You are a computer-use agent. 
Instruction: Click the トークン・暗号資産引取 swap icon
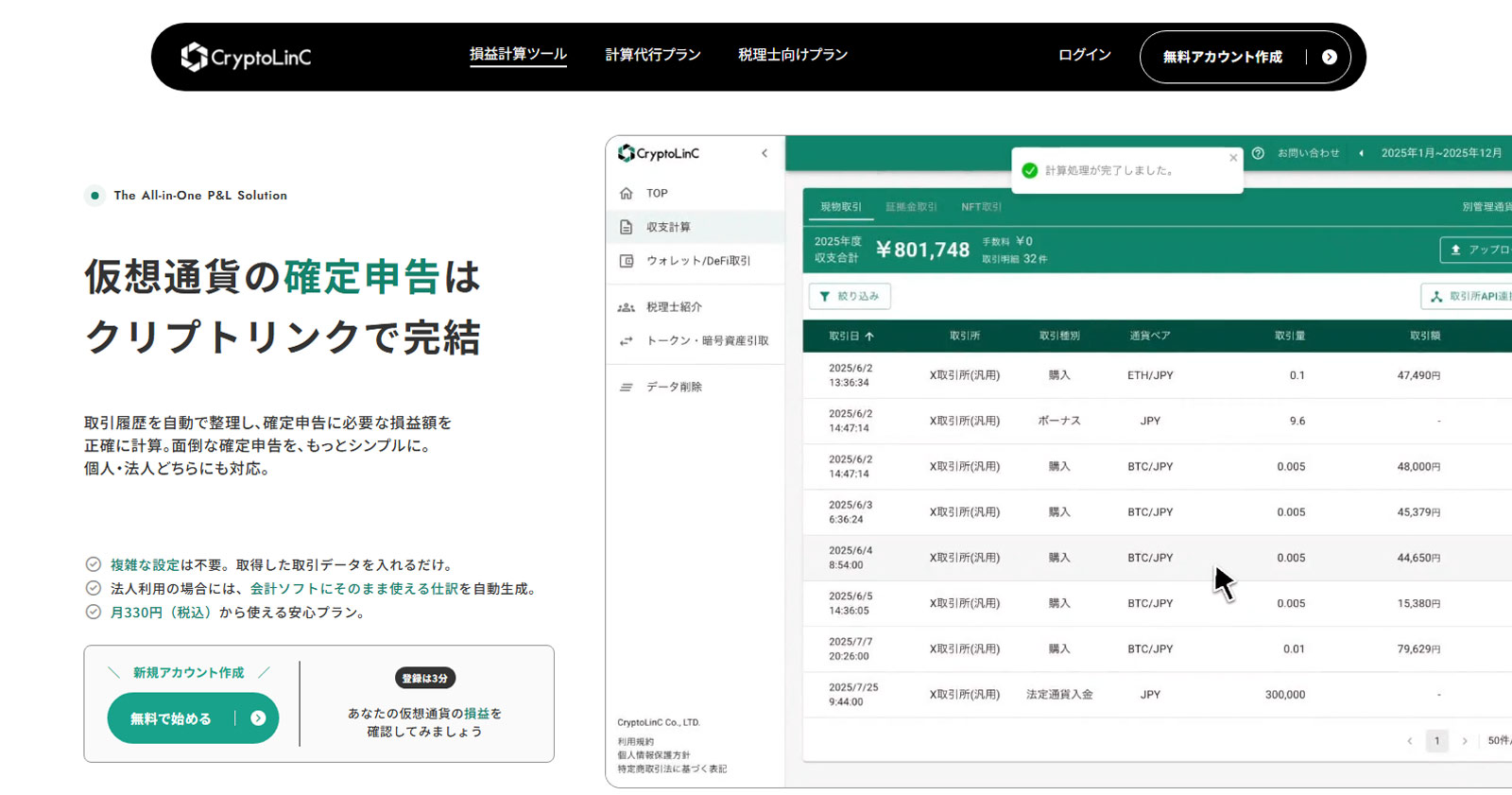(626, 341)
